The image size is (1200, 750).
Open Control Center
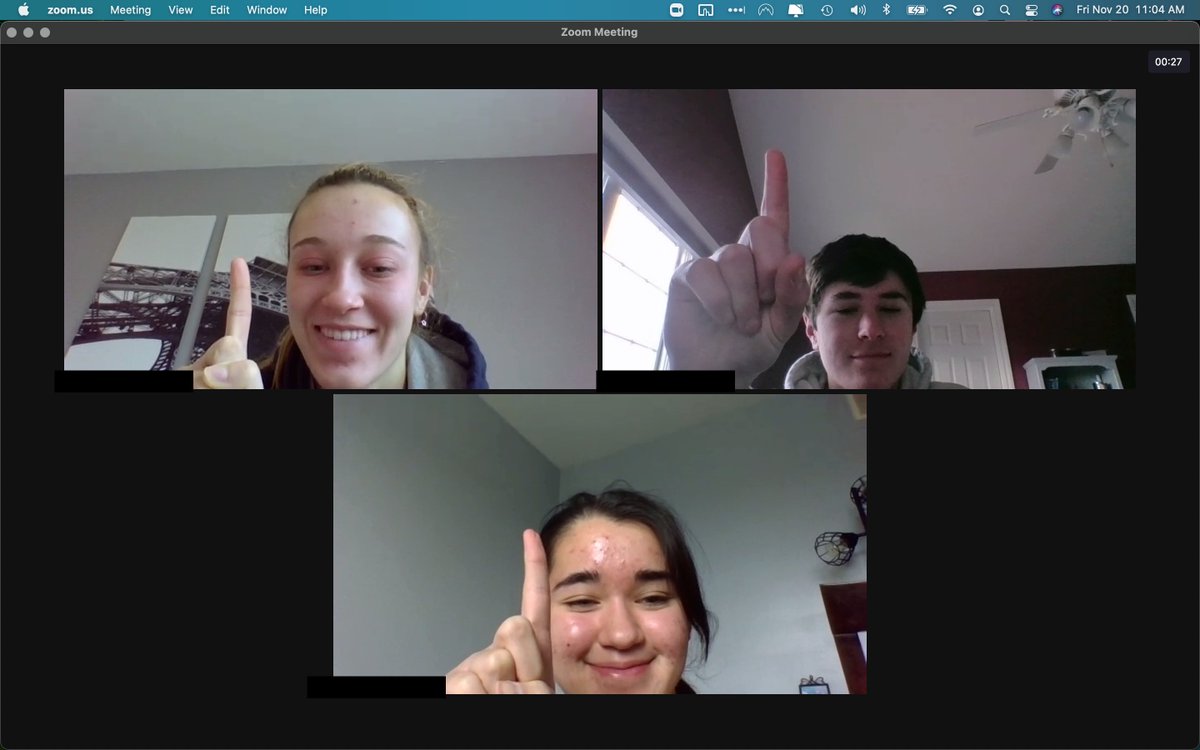pos(1032,10)
